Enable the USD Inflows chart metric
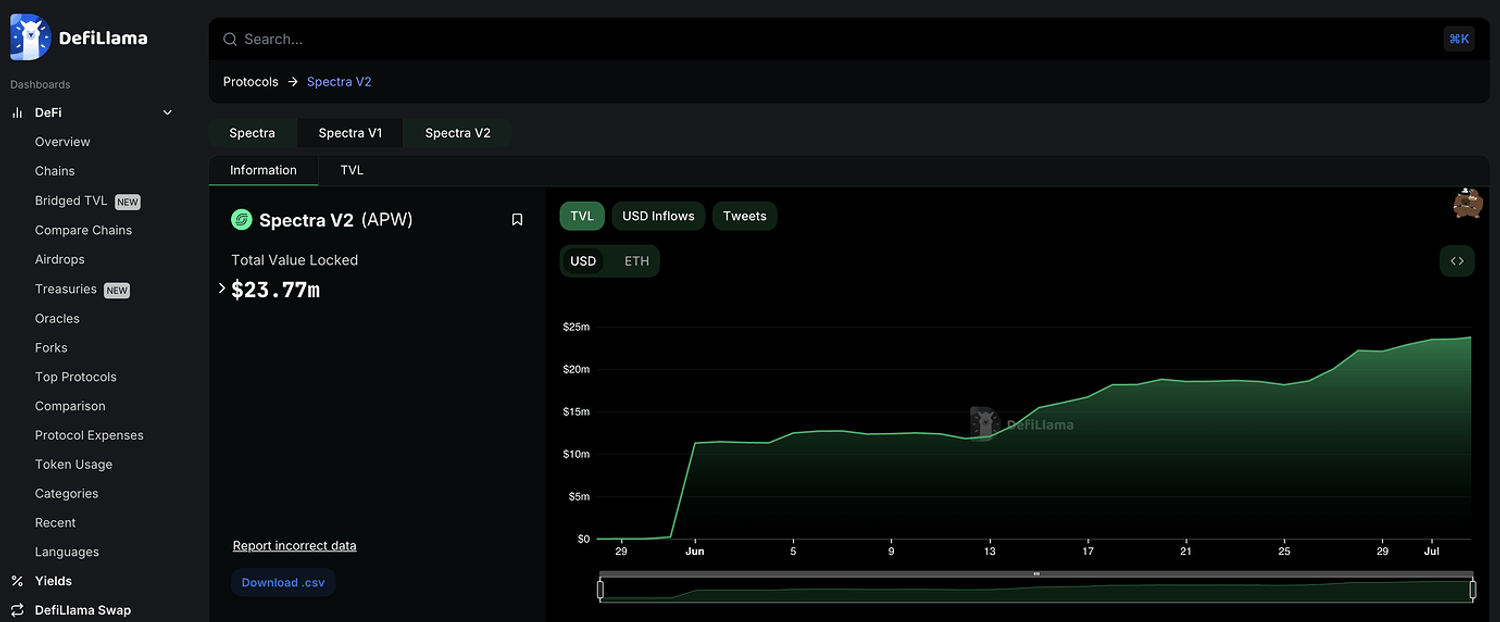The image size is (1500, 622). [x=658, y=216]
